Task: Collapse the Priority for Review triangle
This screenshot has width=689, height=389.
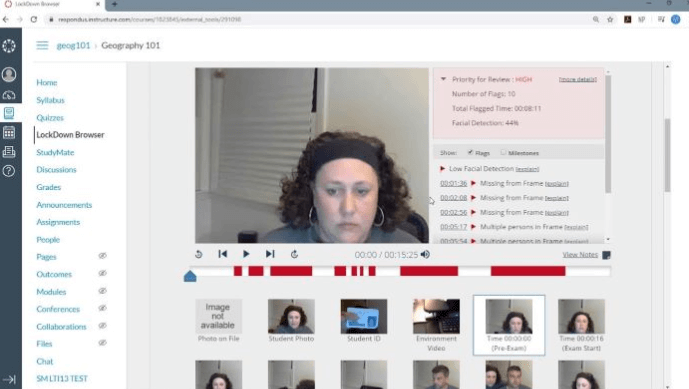Action: coord(443,79)
